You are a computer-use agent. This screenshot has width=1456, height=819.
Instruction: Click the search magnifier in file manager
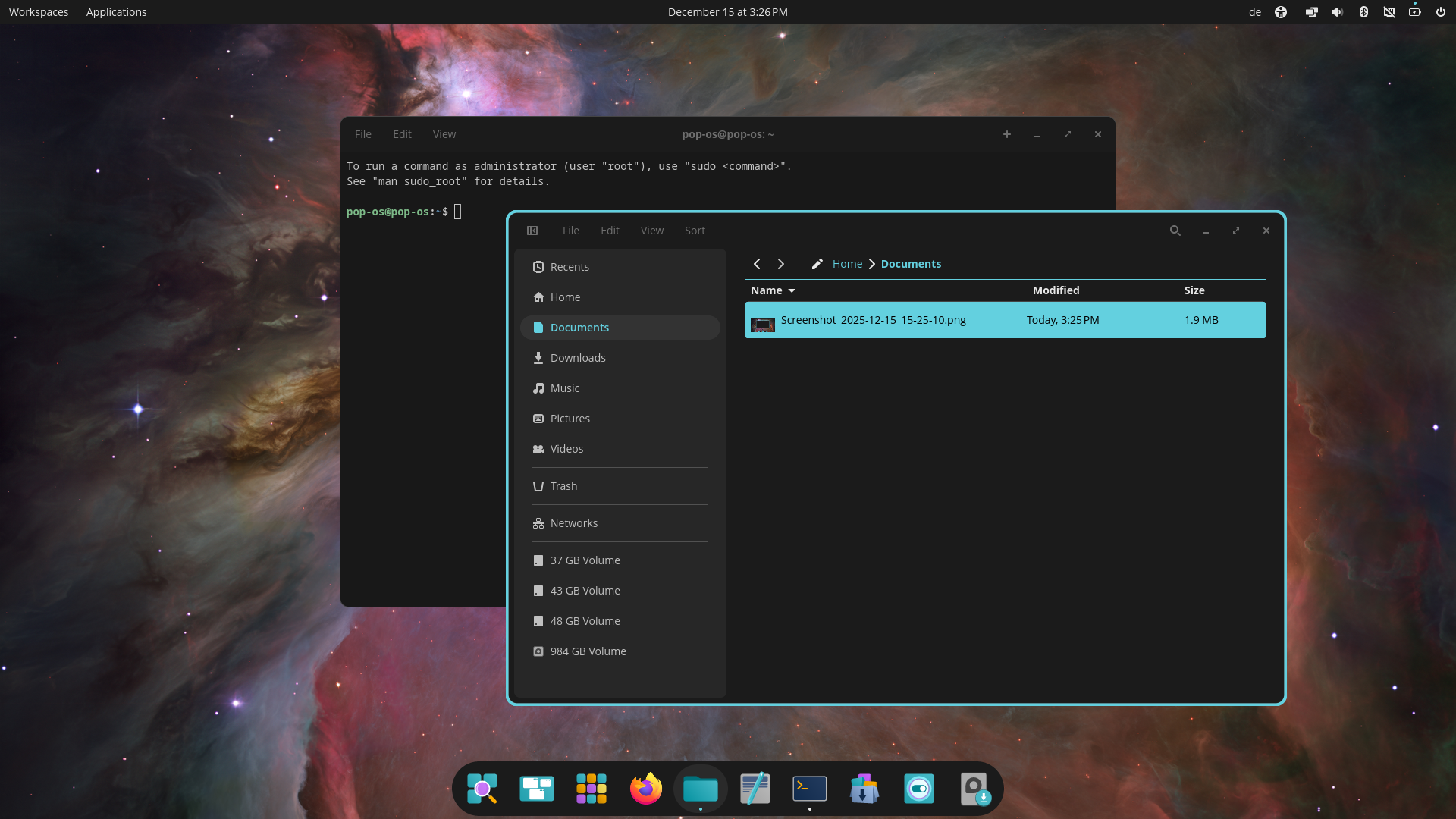coord(1175,231)
